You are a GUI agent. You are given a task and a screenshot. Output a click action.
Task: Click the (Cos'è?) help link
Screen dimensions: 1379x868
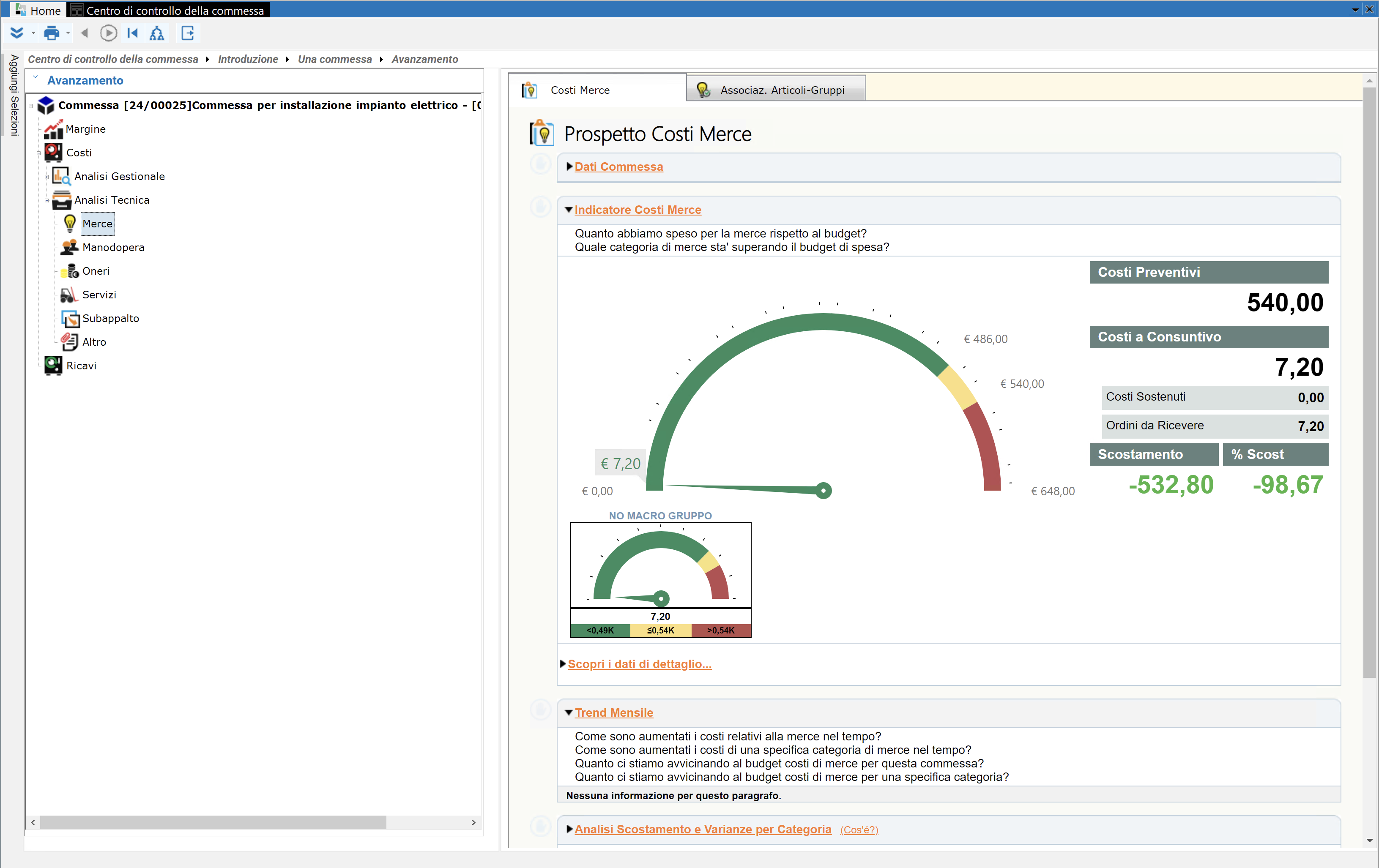(859, 830)
